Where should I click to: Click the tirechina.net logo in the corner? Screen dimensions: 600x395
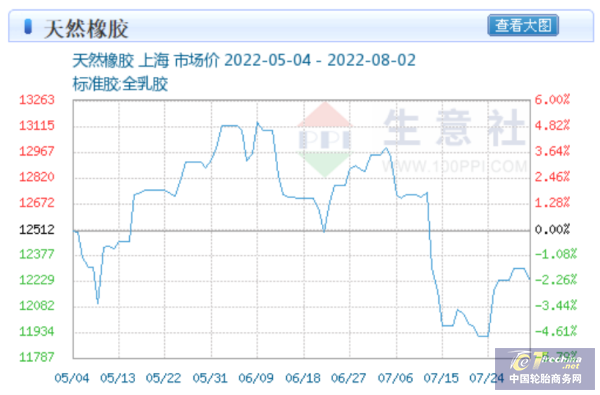point(545,360)
